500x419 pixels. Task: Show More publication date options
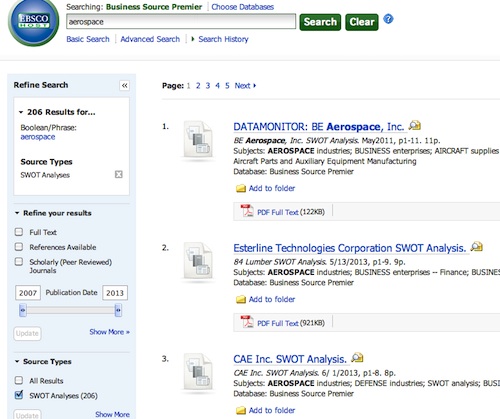109,332
